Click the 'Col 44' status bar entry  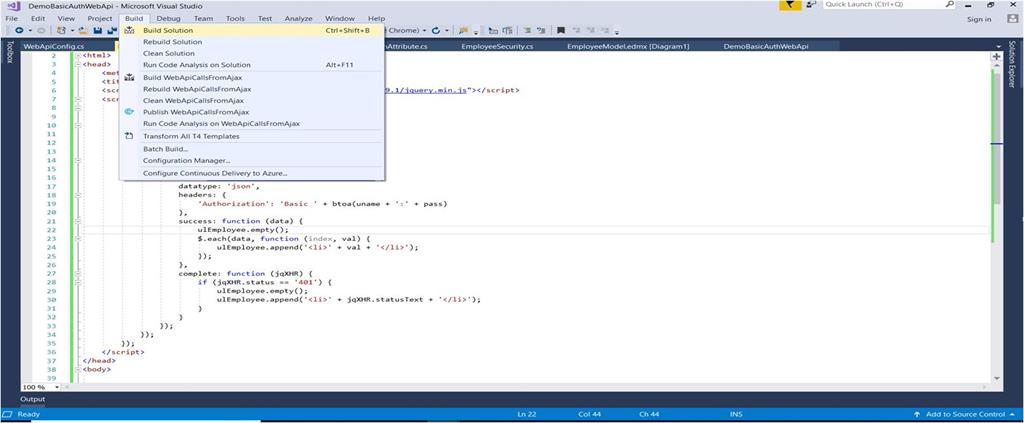(589, 415)
